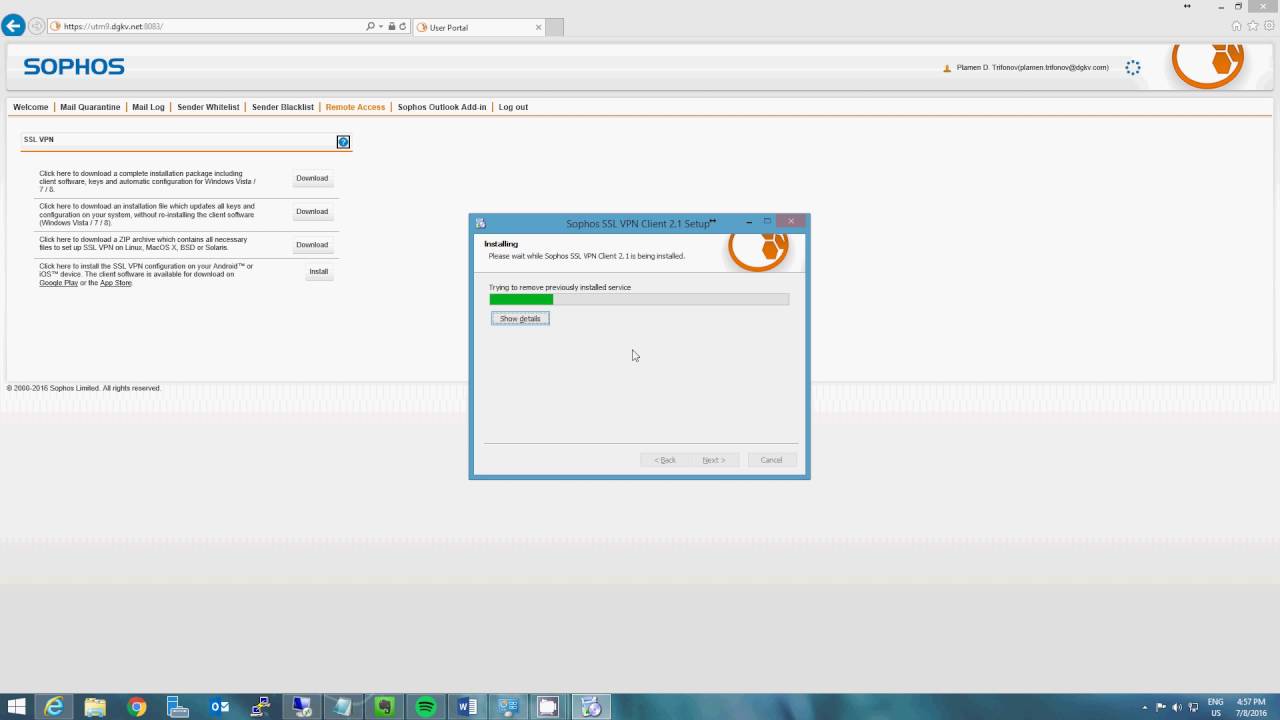Viewport: 1280px width, 720px height.
Task: Open the Google Play link
Action: (58, 283)
